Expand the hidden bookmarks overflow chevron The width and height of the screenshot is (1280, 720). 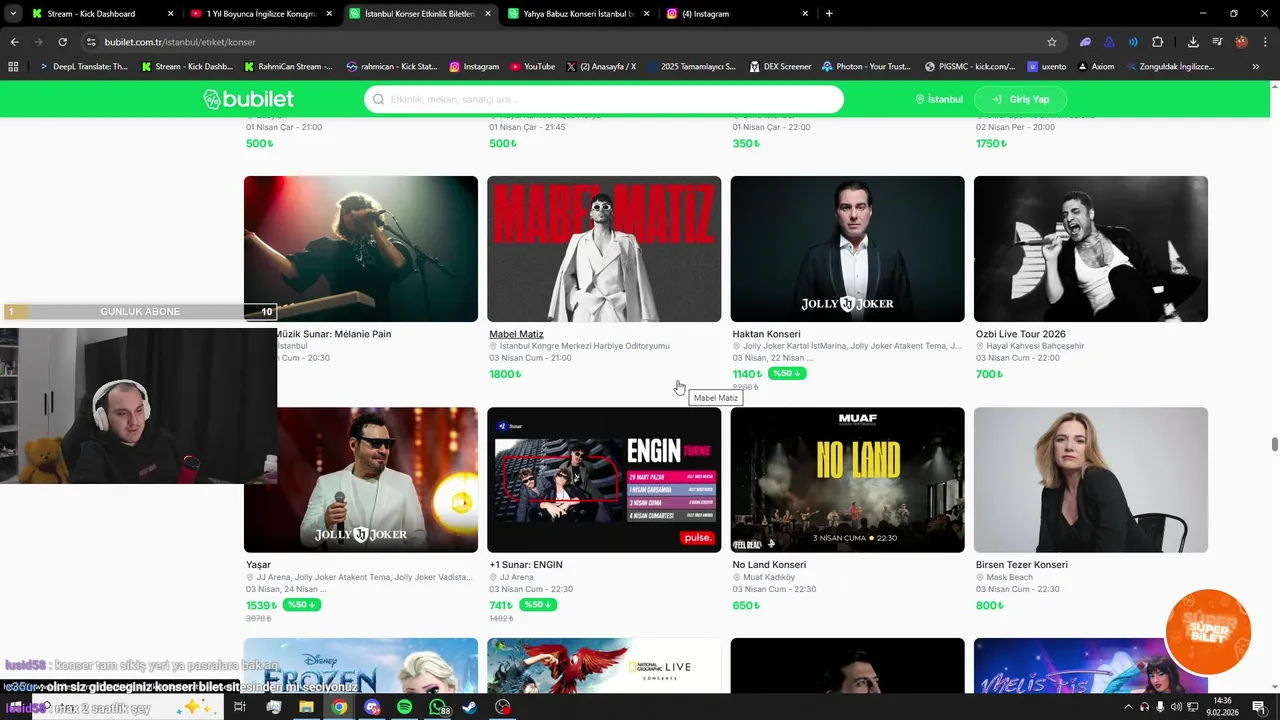[x=1255, y=66]
